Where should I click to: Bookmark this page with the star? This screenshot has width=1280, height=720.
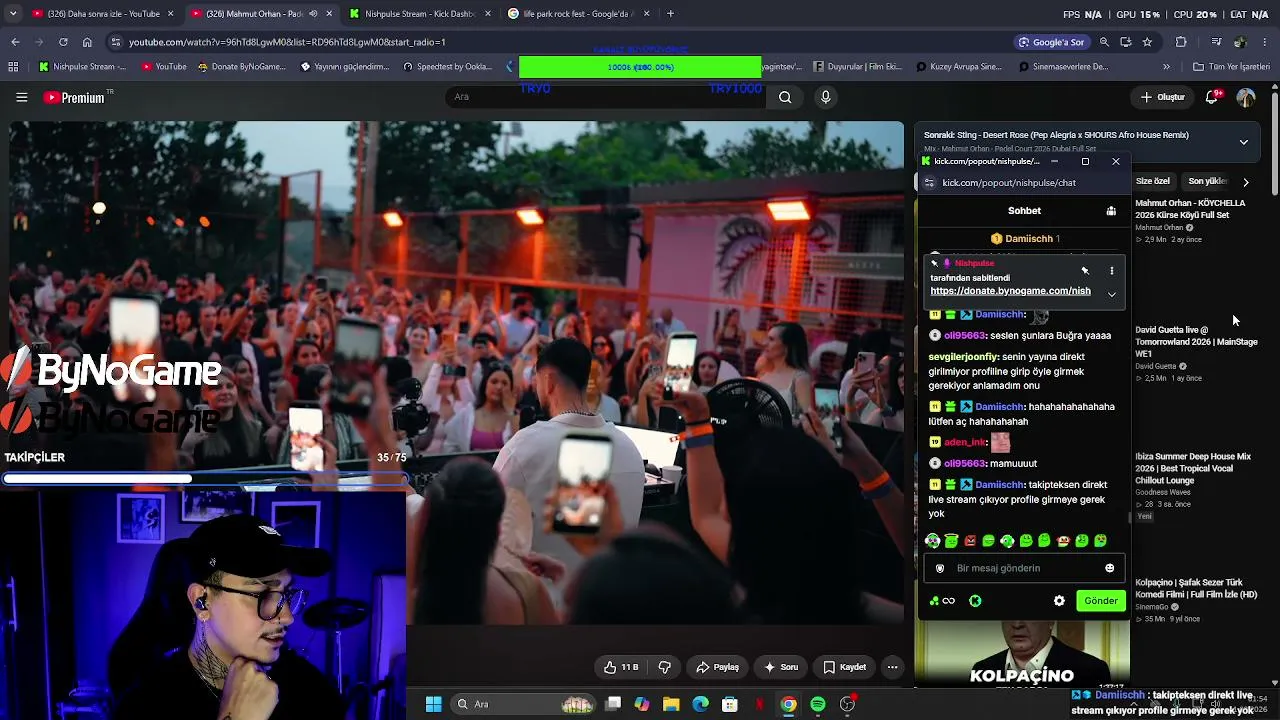pyautogui.click(x=1147, y=42)
